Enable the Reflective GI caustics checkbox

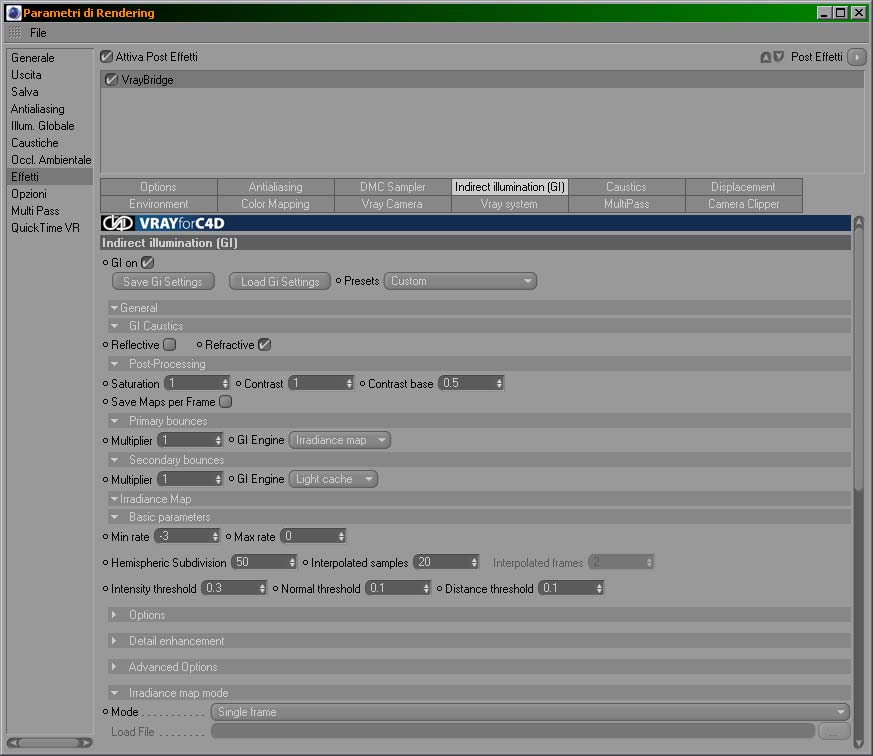point(169,345)
